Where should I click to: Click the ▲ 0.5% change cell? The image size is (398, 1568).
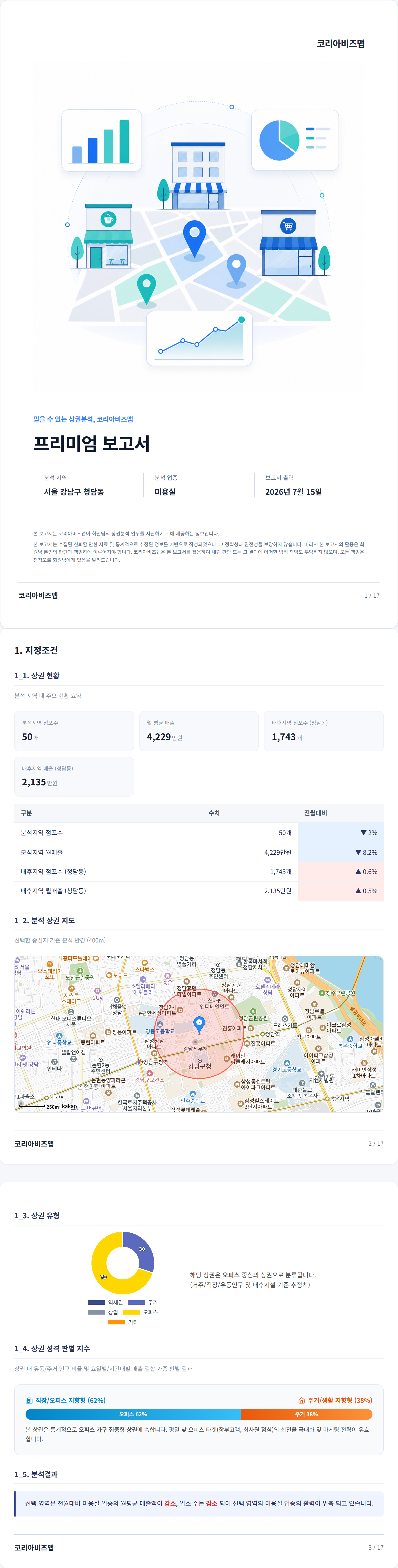coord(341,891)
